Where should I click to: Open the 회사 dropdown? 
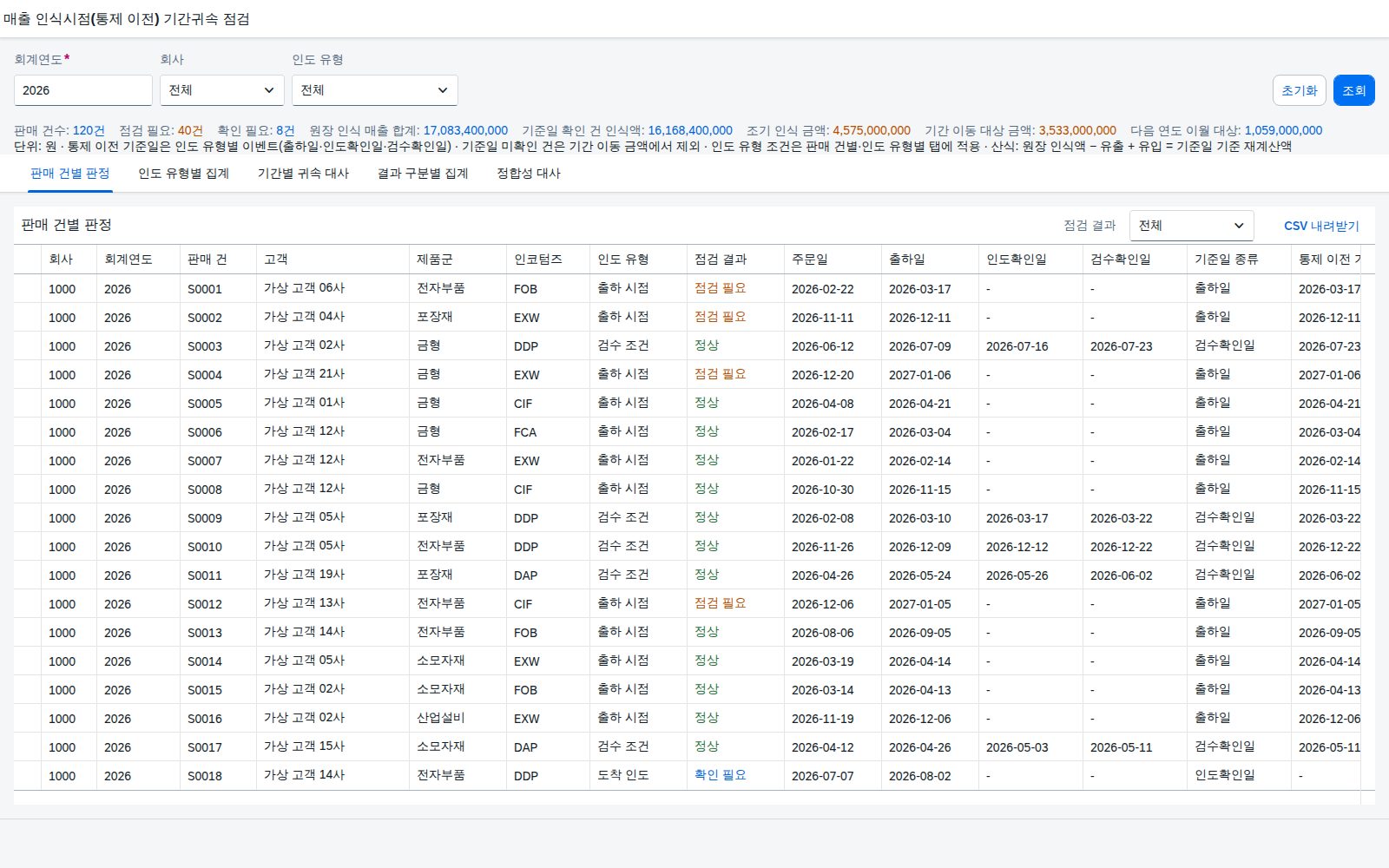[x=222, y=90]
